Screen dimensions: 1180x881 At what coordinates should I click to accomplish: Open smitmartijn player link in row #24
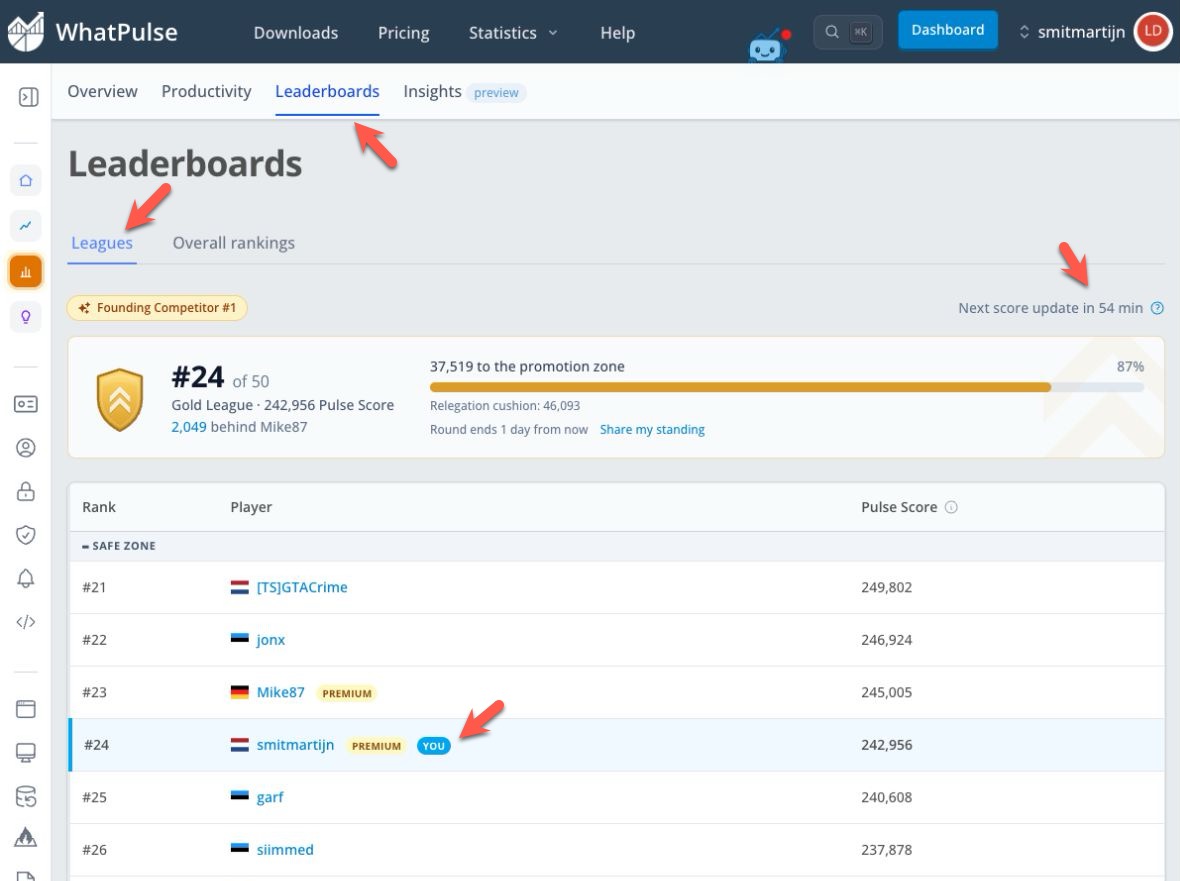coord(295,745)
